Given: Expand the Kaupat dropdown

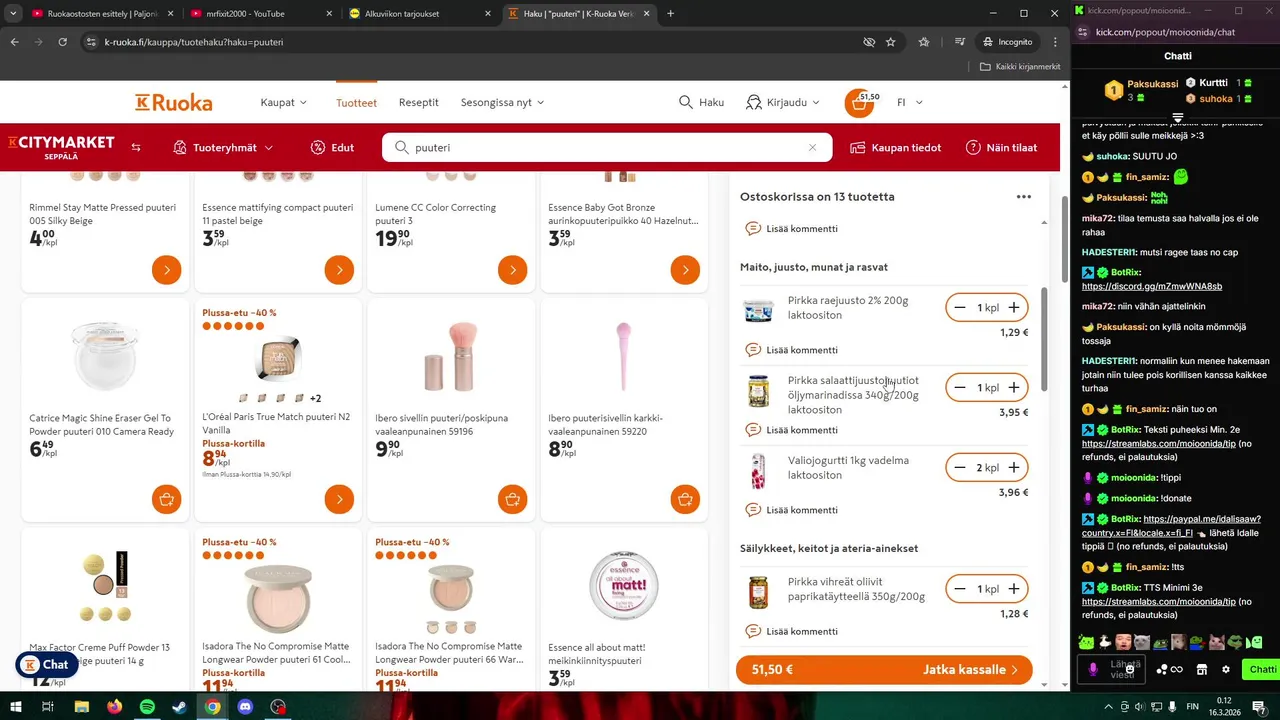Looking at the screenshot, I should tap(284, 102).
